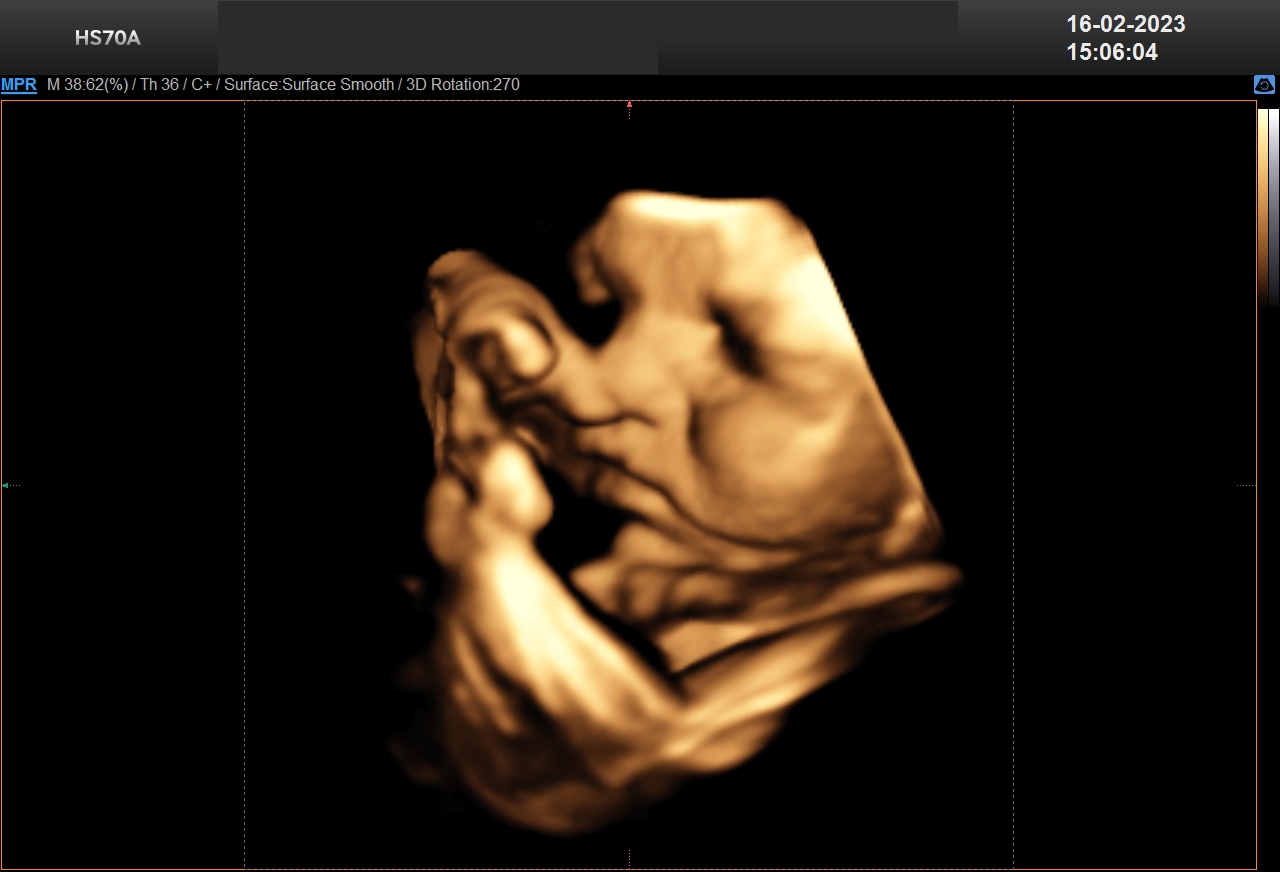Click the 'Th 36' threshold value
This screenshot has width=1280, height=872.
click(x=159, y=85)
